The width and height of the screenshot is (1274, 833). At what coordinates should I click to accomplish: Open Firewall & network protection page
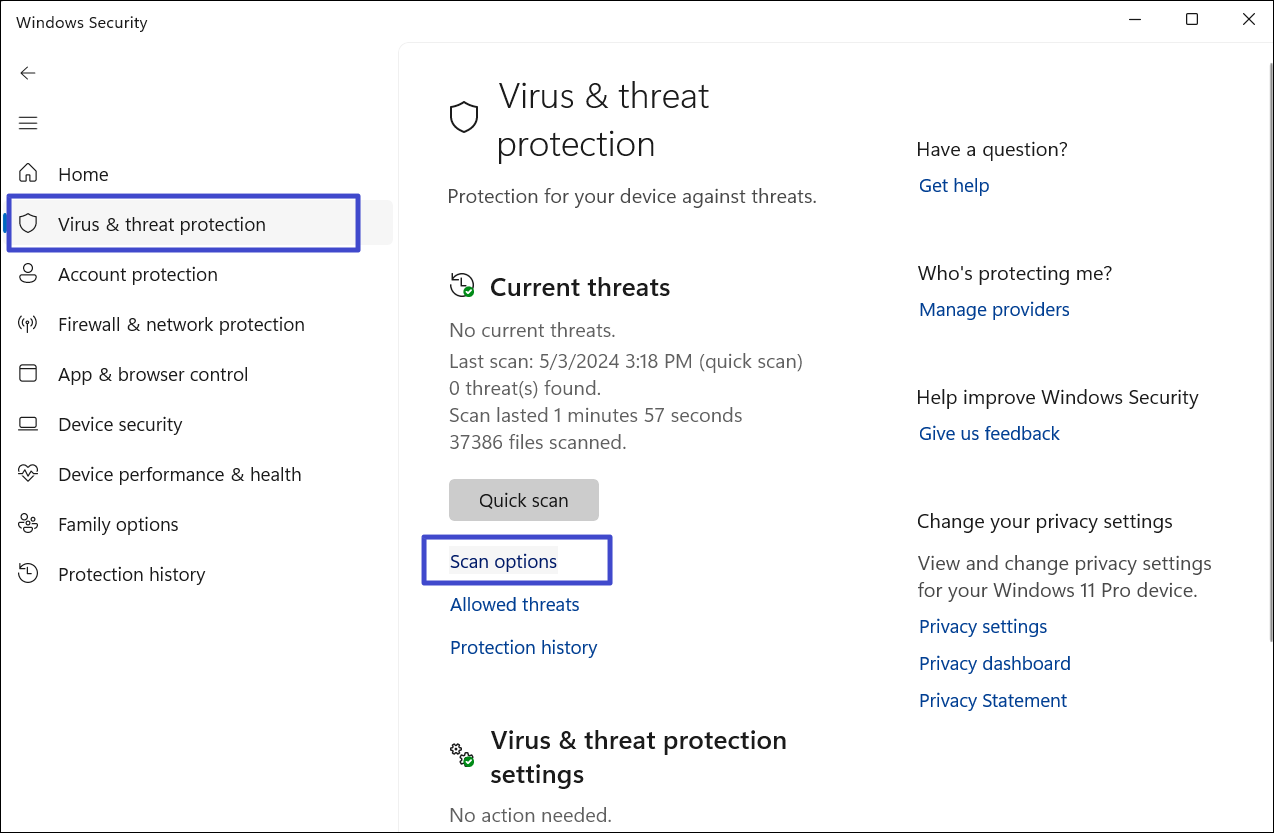[x=181, y=324]
